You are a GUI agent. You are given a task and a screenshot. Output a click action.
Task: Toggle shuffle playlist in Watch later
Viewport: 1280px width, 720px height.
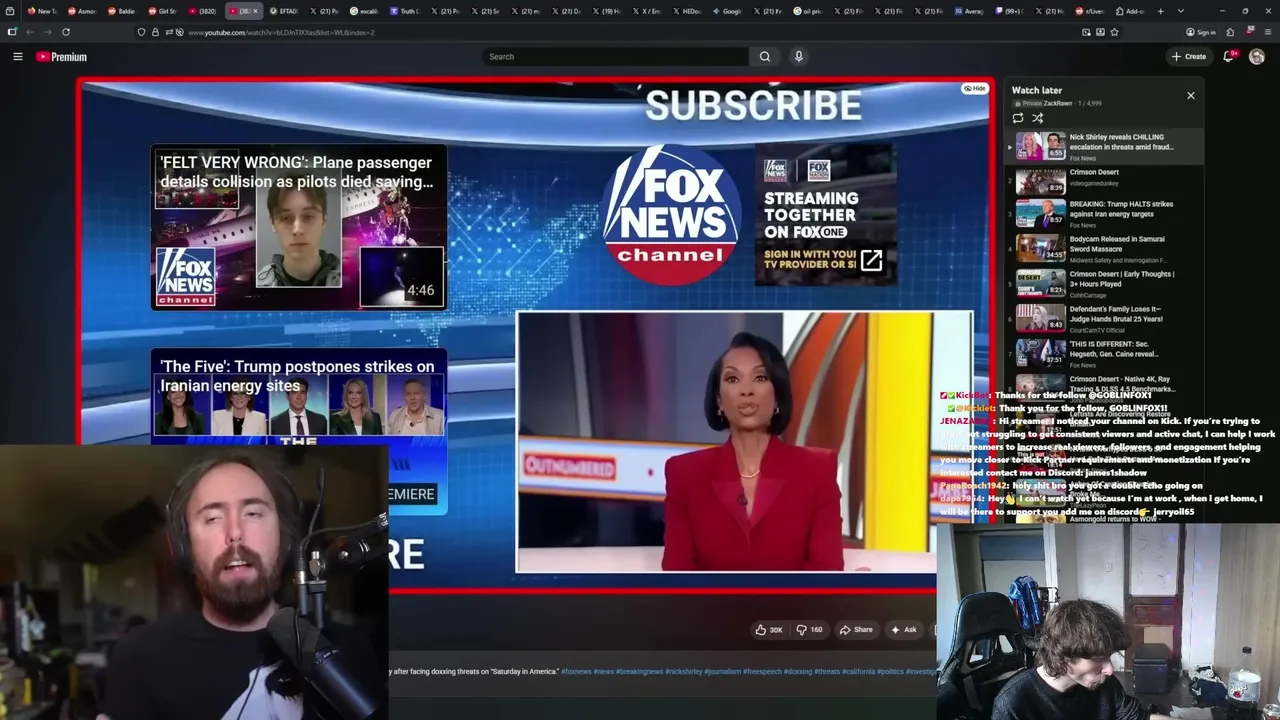click(x=1038, y=118)
